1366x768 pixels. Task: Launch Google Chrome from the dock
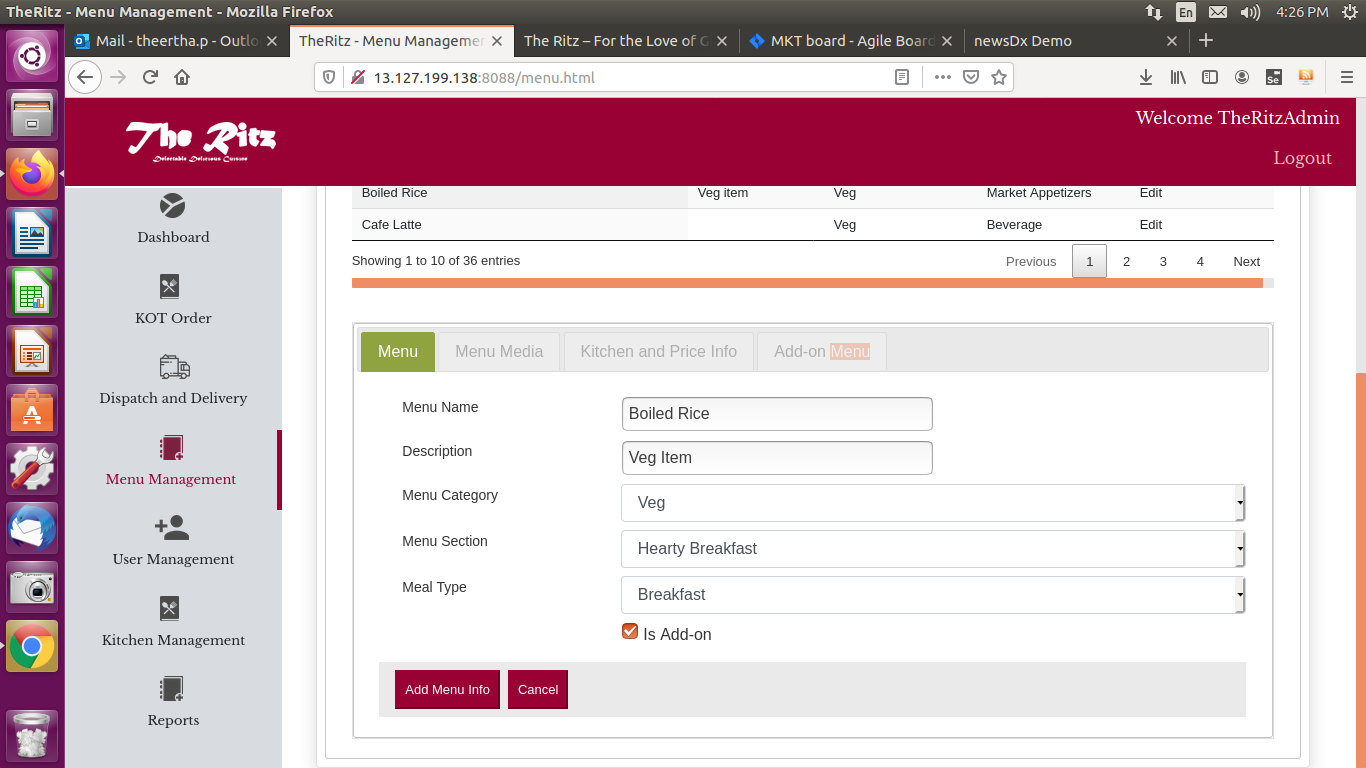33,647
